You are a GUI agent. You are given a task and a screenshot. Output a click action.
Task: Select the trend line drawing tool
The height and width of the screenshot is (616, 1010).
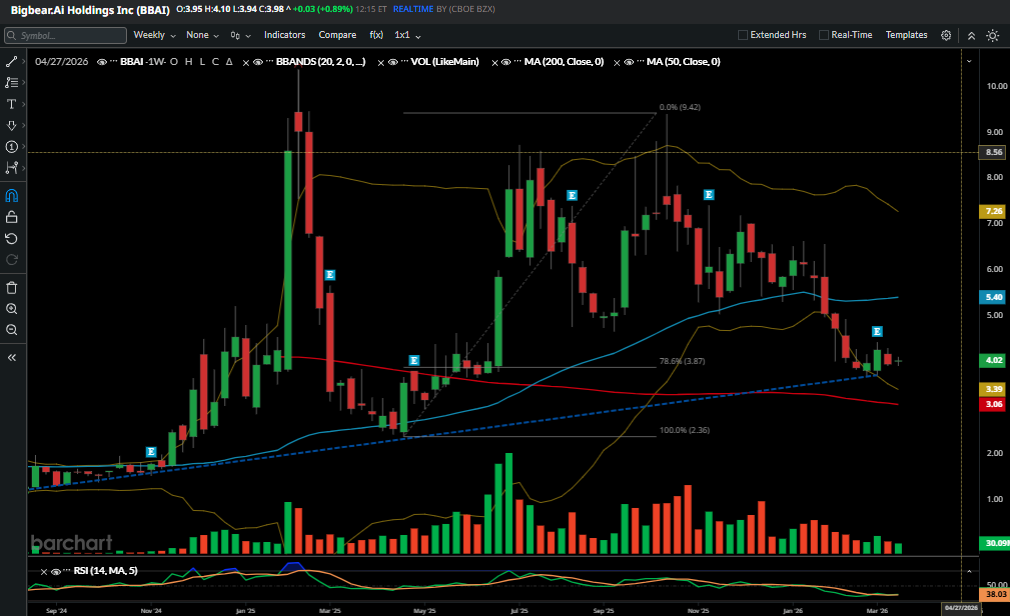11,61
